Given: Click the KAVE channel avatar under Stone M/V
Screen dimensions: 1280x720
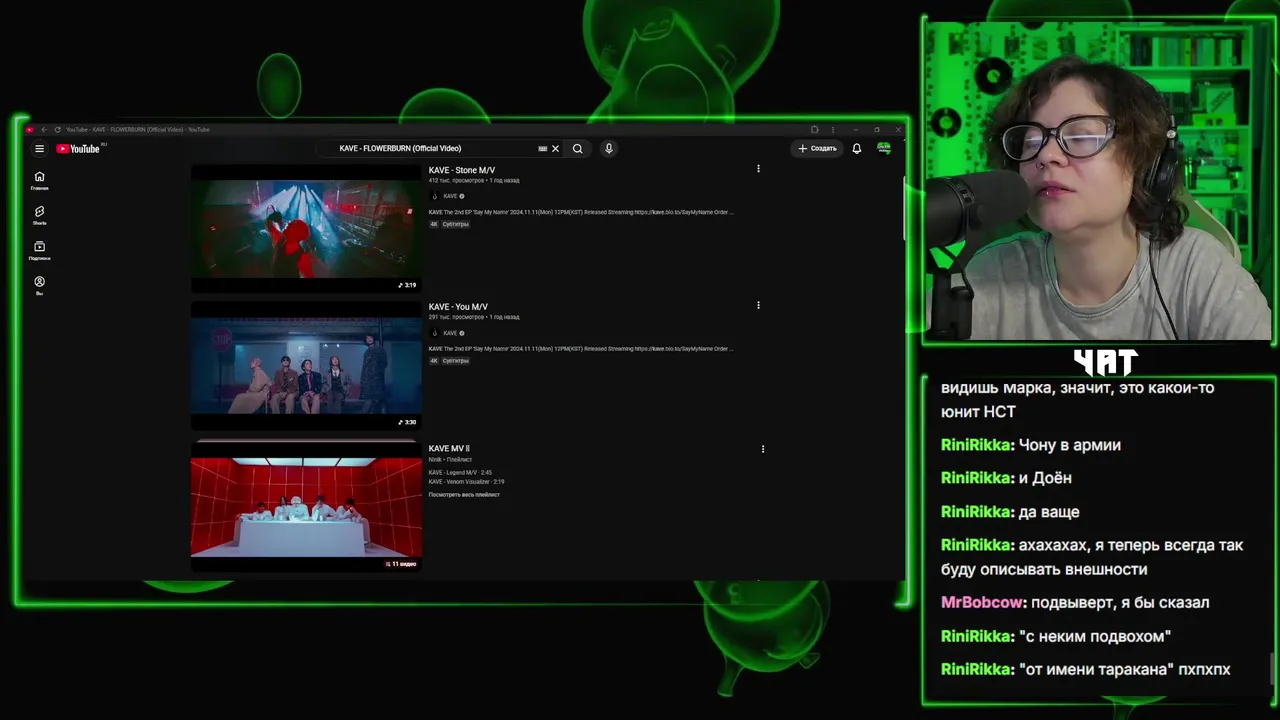Looking at the screenshot, I should pyautogui.click(x=434, y=196).
